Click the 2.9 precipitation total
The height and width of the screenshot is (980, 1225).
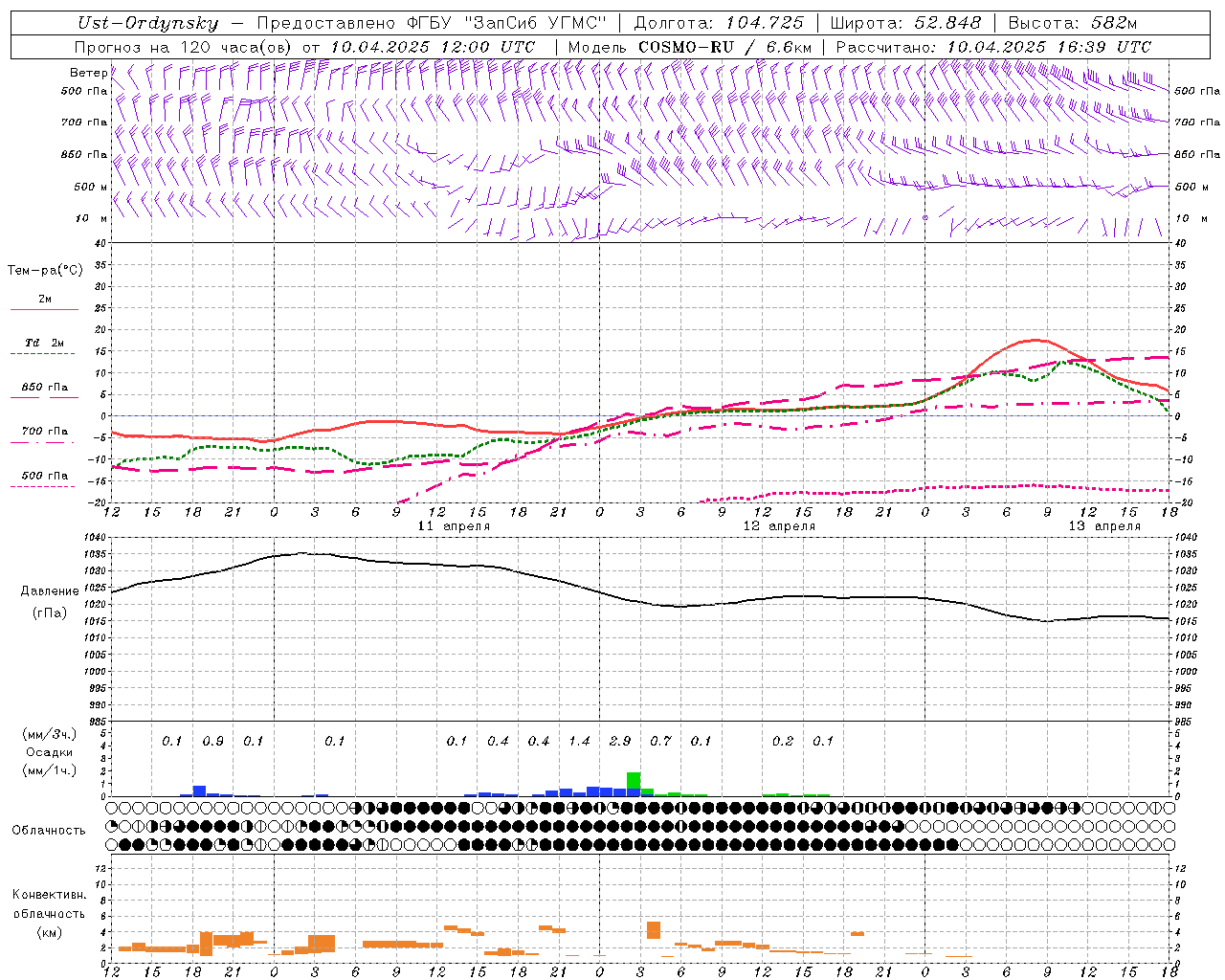620,741
